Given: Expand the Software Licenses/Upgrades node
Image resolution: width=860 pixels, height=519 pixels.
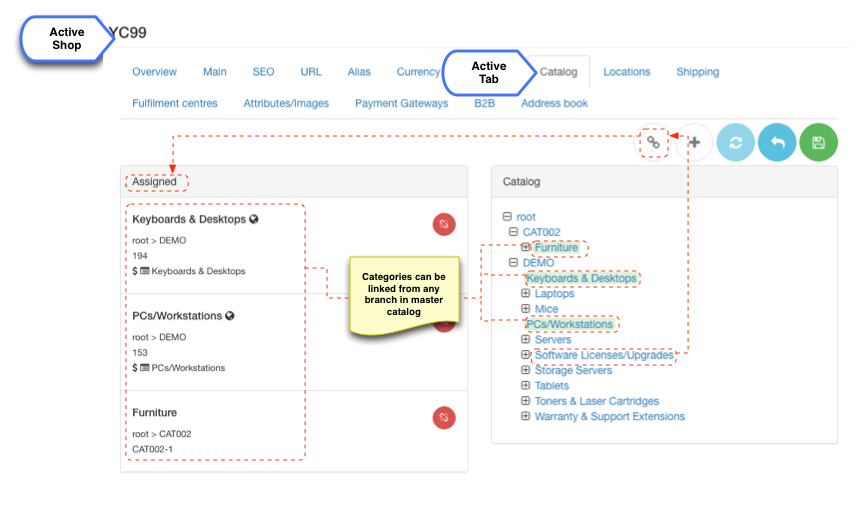Looking at the screenshot, I should 525,355.
